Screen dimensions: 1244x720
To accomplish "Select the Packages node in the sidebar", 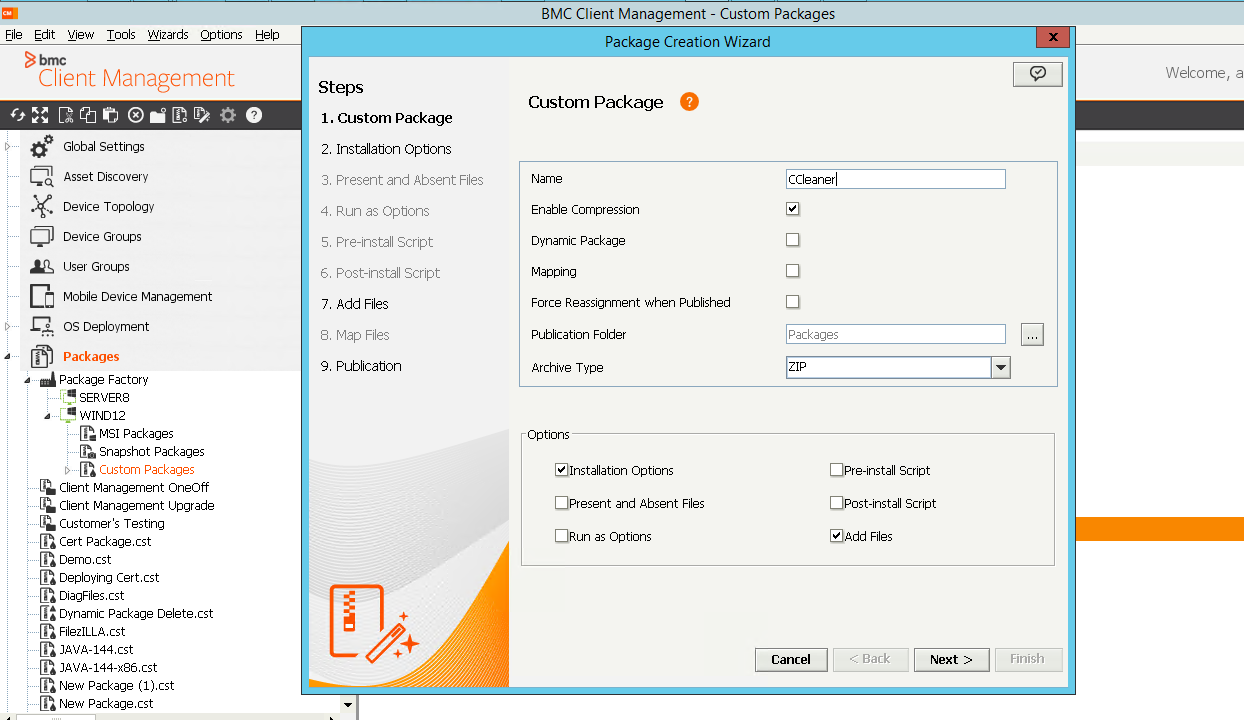I will click(91, 356).
